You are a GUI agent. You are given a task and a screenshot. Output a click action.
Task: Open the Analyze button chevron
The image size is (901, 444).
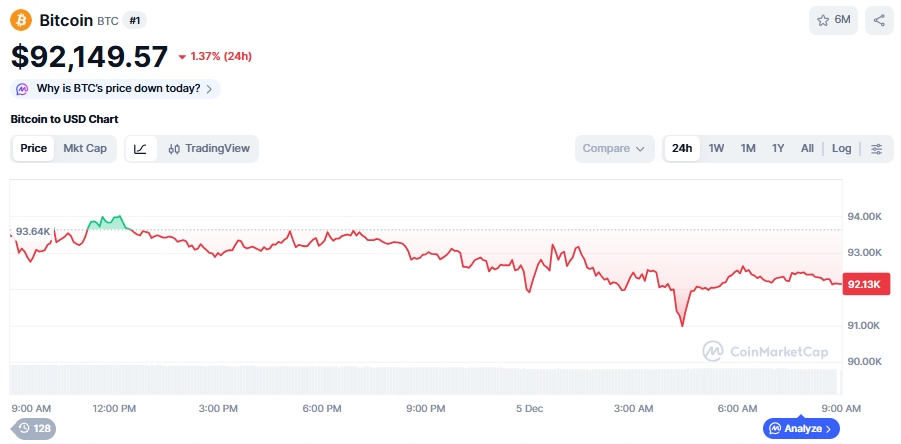pos(826,429)
